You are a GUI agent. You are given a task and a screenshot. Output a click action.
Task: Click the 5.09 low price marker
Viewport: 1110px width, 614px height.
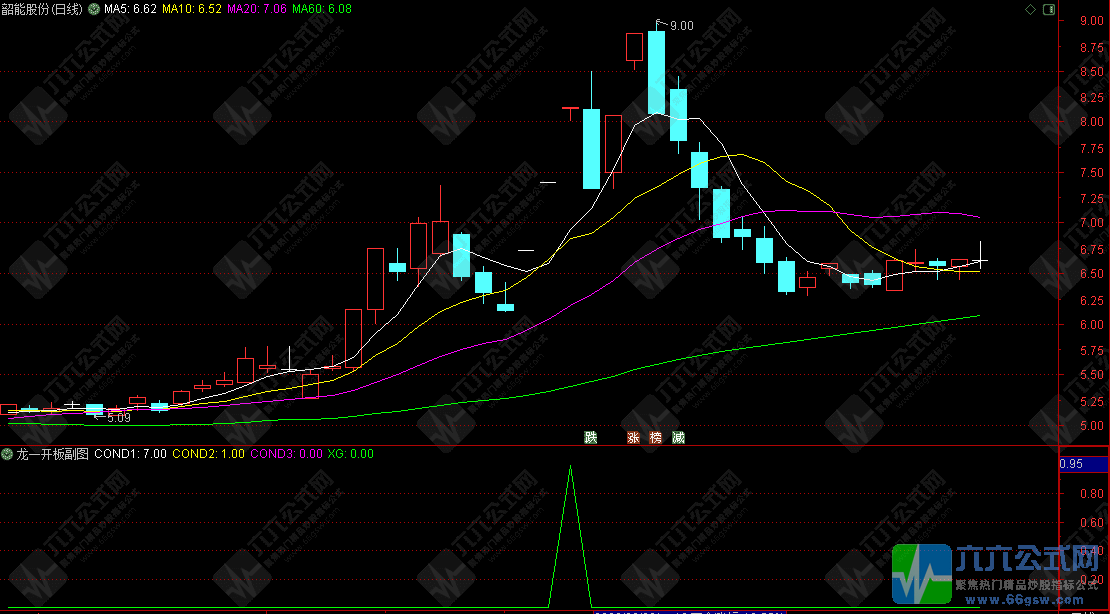pyautogui.click(x=118, y=417)
